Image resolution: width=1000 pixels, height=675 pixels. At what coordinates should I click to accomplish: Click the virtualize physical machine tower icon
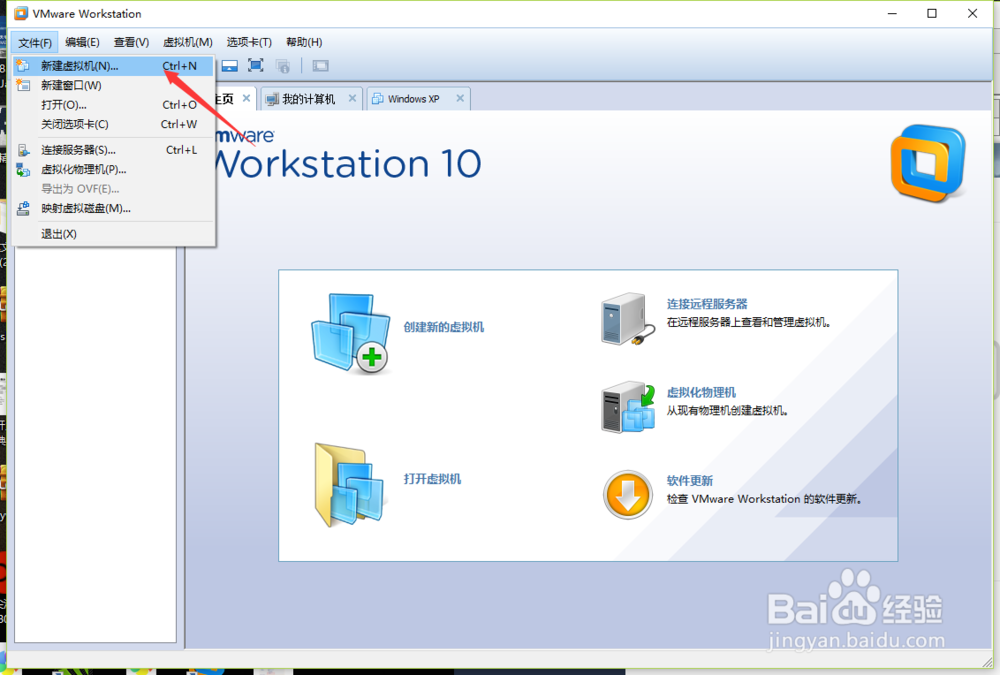(x=628, y=408)
